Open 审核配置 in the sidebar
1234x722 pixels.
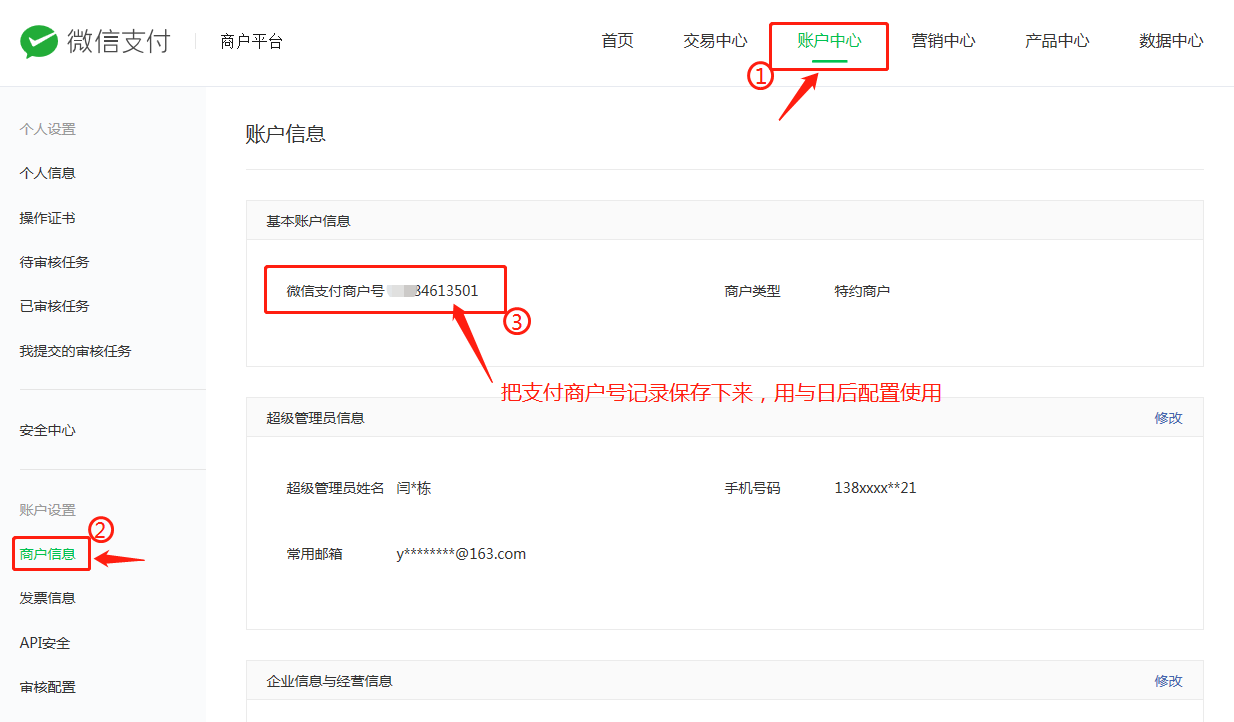[x=48, y=687]
